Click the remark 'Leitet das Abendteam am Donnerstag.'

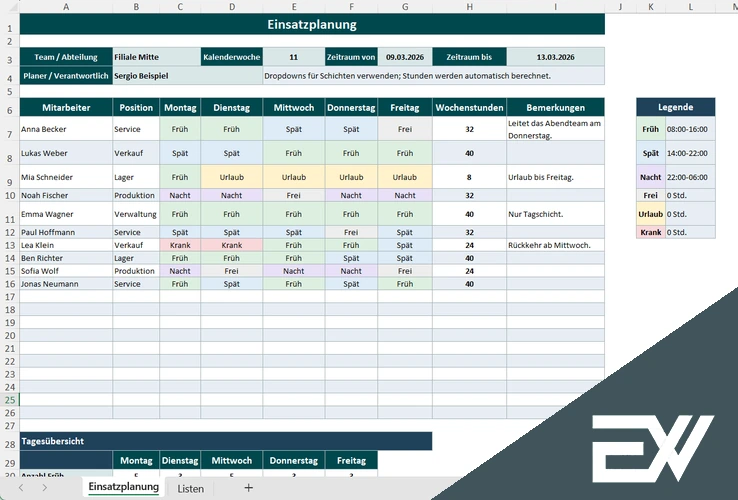(555, 129)
